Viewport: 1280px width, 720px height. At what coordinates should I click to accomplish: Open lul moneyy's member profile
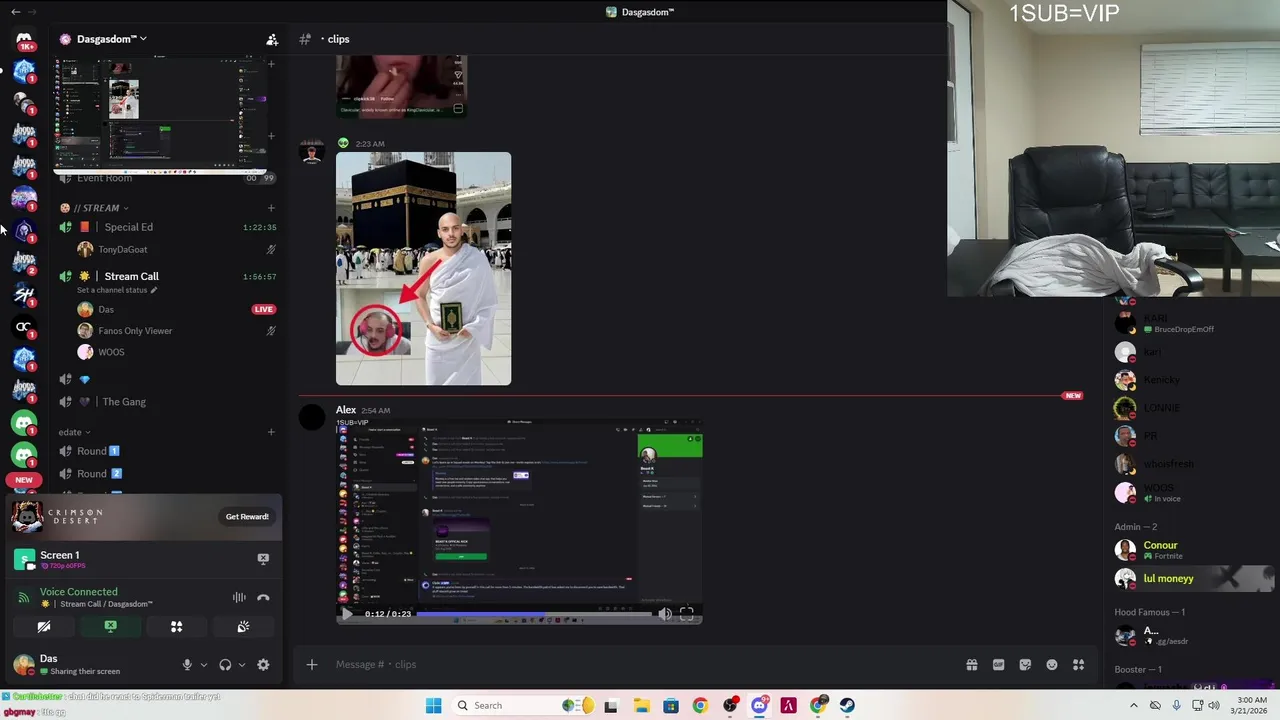click(x=1168, y=578)
